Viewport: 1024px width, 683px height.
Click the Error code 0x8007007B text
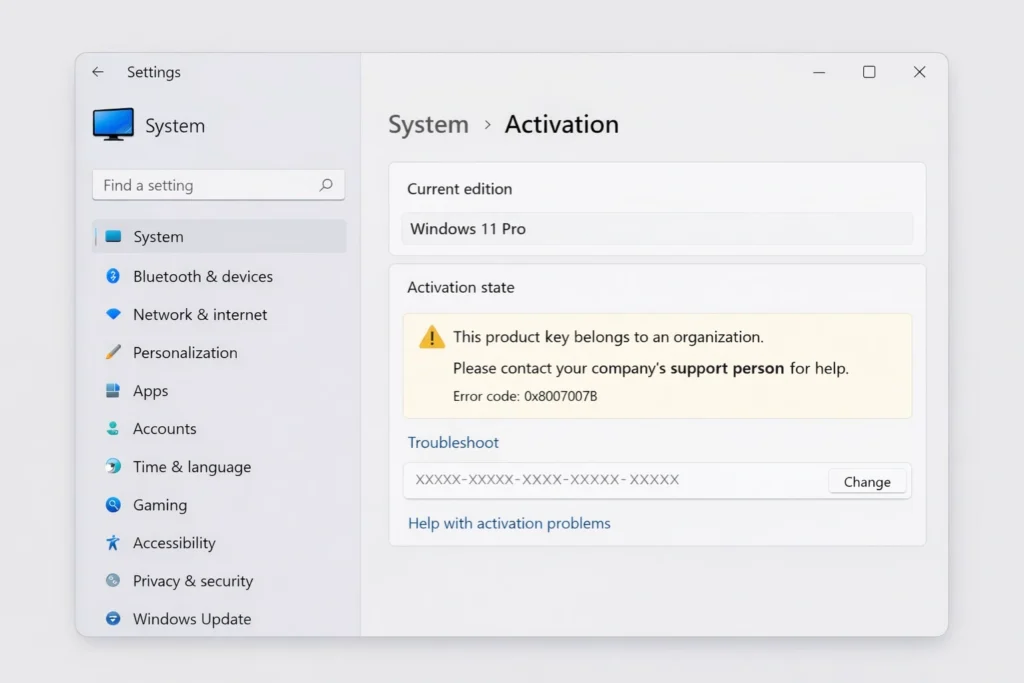525,396
